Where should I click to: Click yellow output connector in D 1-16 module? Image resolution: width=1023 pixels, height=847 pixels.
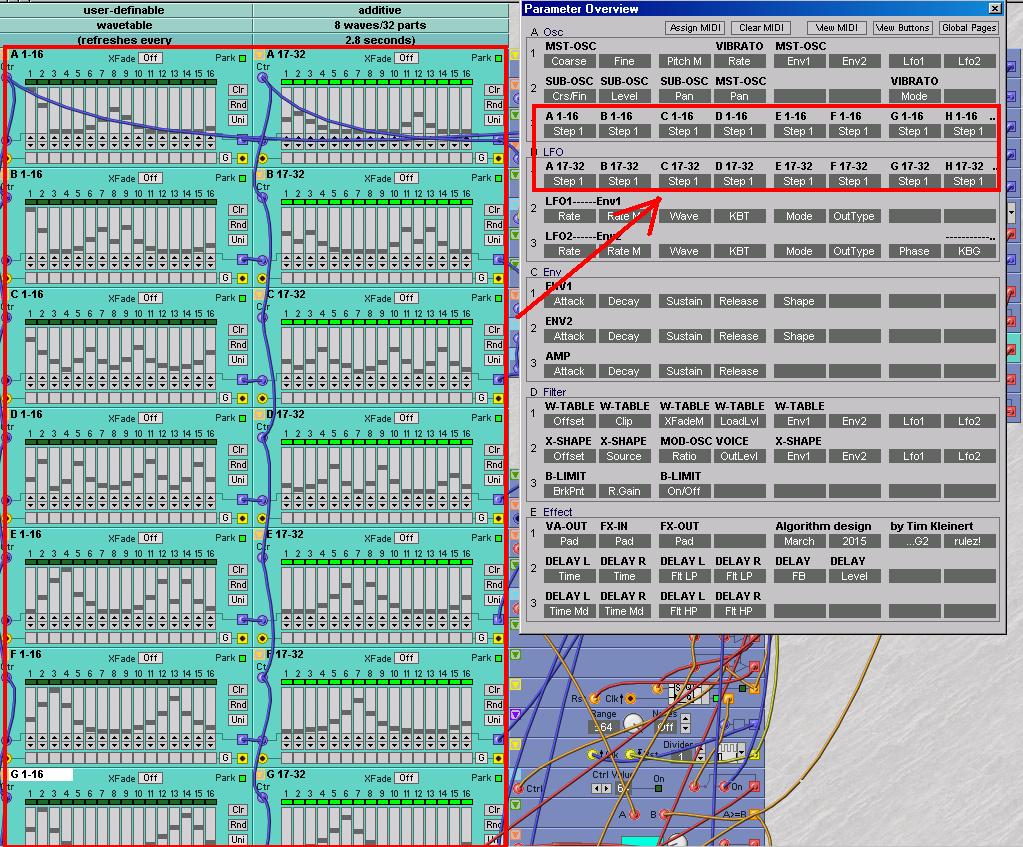click(242, 518)
